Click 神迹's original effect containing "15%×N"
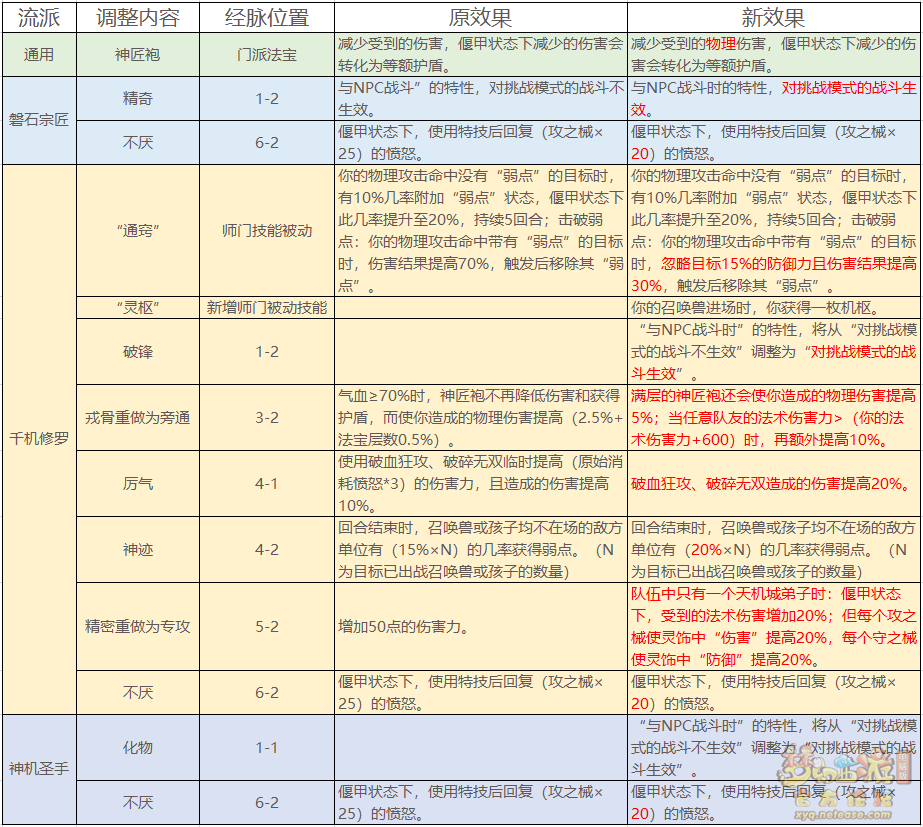Image resolution: width=923 pixels, height=827 pixels. pyautogui.click(x=480, y=549)
